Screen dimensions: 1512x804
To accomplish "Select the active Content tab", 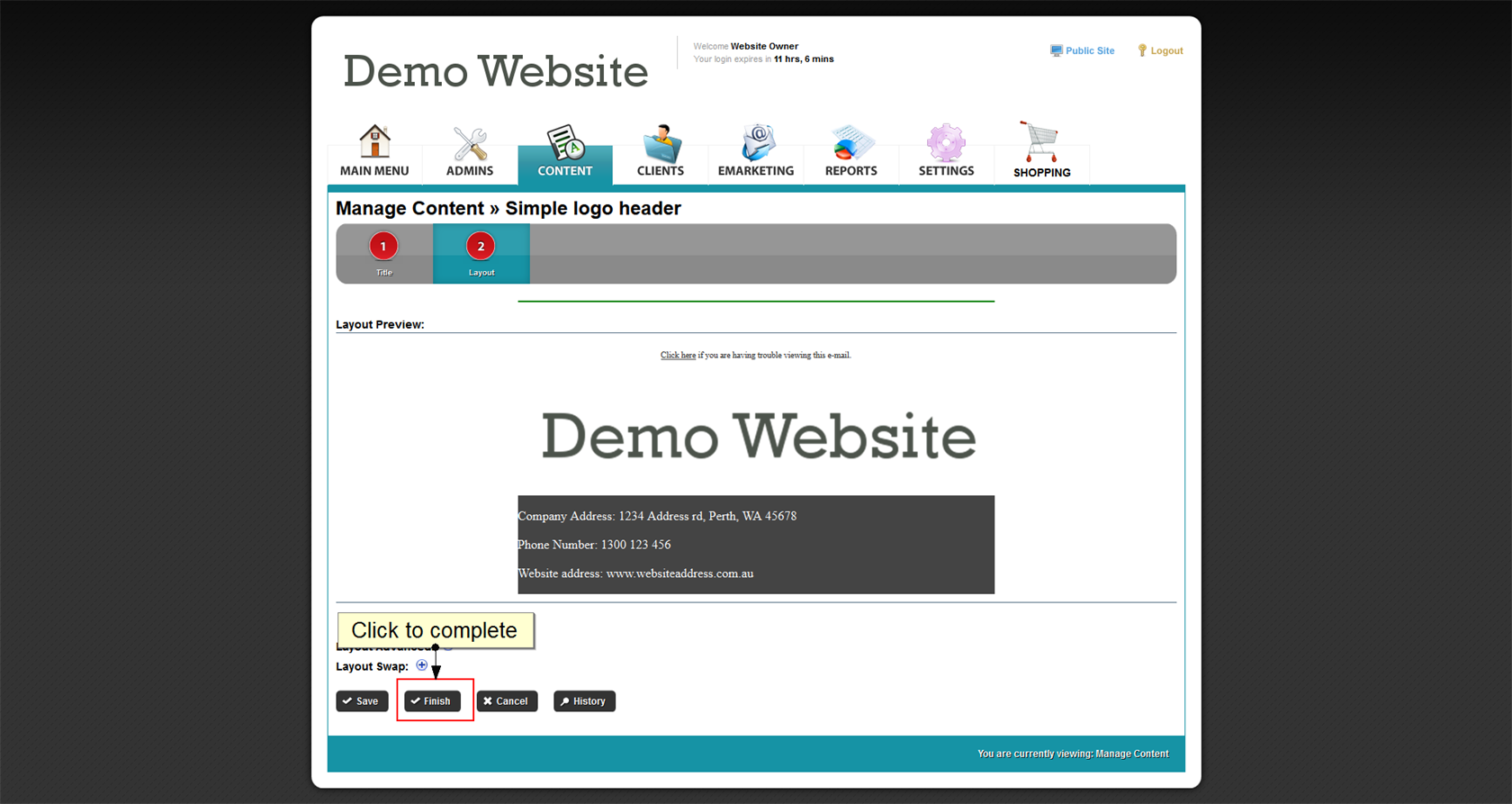I will click(x=565, y=151).
